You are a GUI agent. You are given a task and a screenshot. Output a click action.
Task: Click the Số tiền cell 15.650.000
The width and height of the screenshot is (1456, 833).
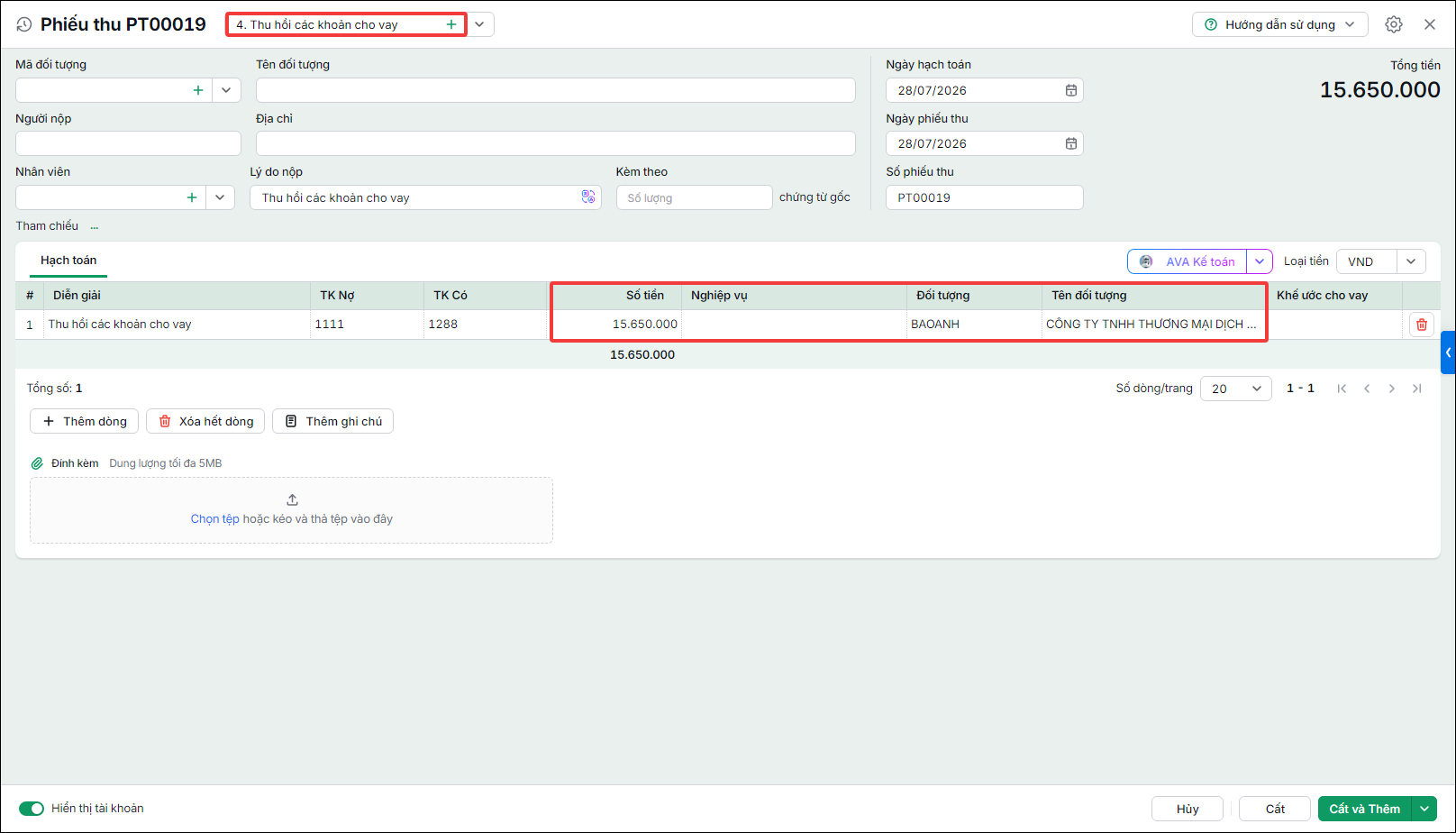(616, 325)
